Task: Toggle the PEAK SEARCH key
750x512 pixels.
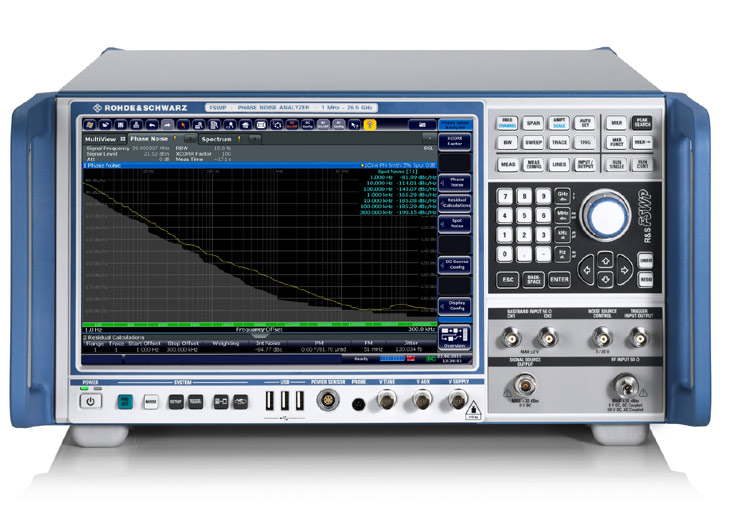Action: coord(642,123)
